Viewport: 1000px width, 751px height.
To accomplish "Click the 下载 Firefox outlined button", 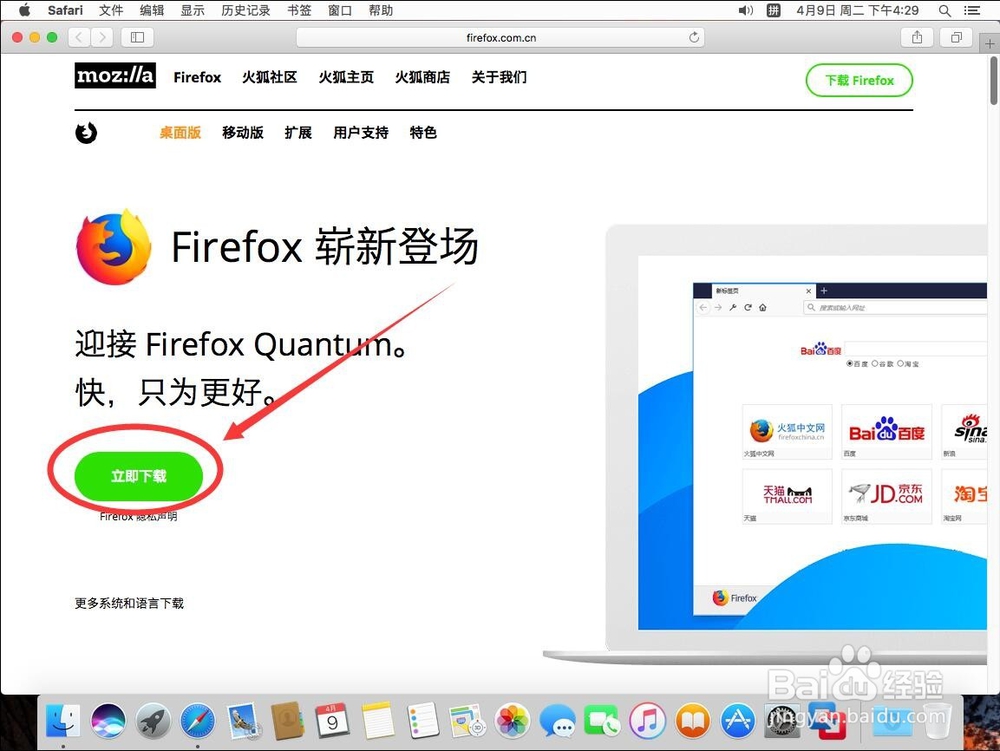I will pos(859,80).
